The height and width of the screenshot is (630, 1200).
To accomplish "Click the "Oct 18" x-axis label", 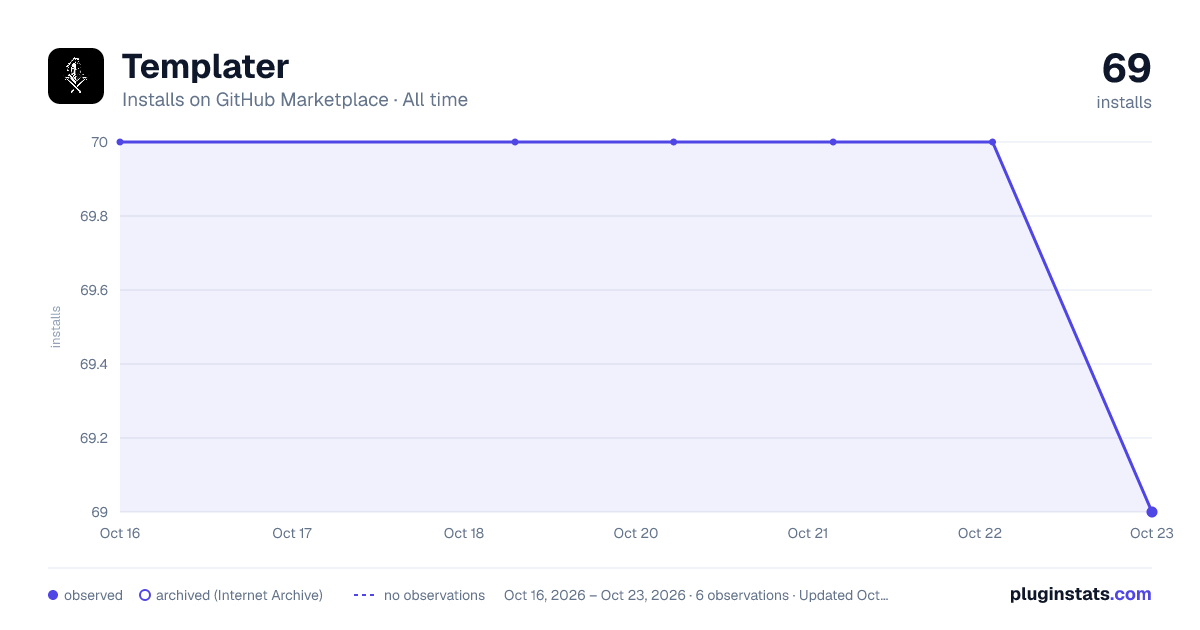I will point(464,533).
